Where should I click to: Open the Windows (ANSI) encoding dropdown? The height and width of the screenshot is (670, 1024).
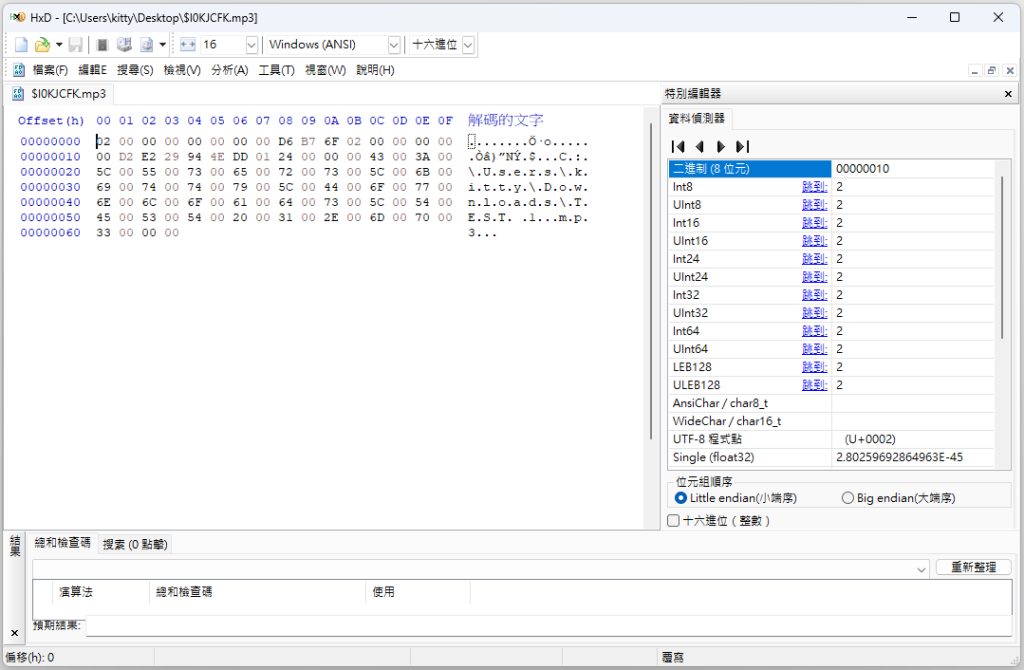coord(393,44)
